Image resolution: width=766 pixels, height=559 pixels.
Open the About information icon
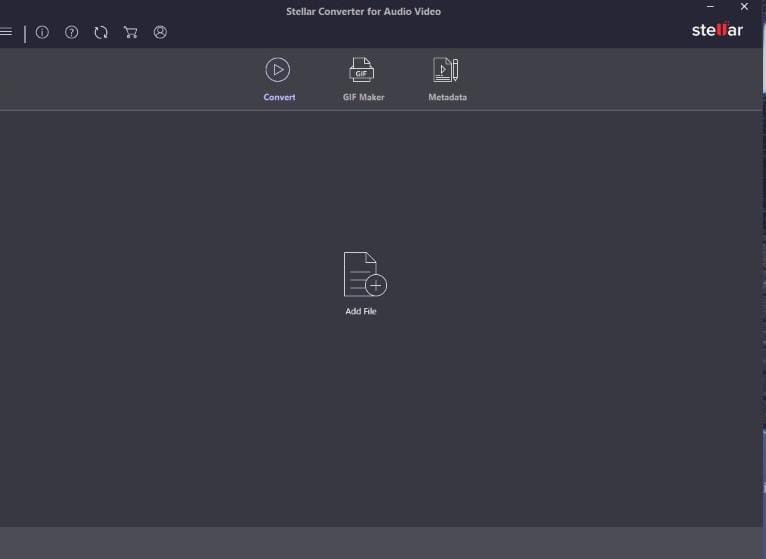pyautogui.click(x=43, y=32)
